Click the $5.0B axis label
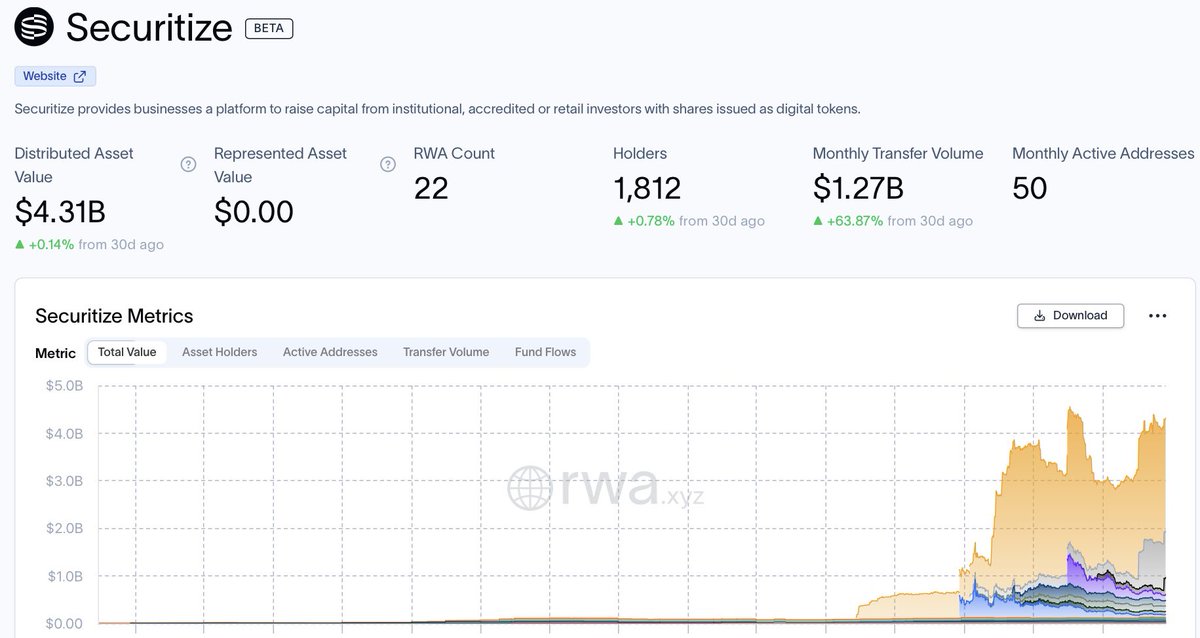Image resolution: width=1200 pixels, height=638 pixels. coord(65,386)
